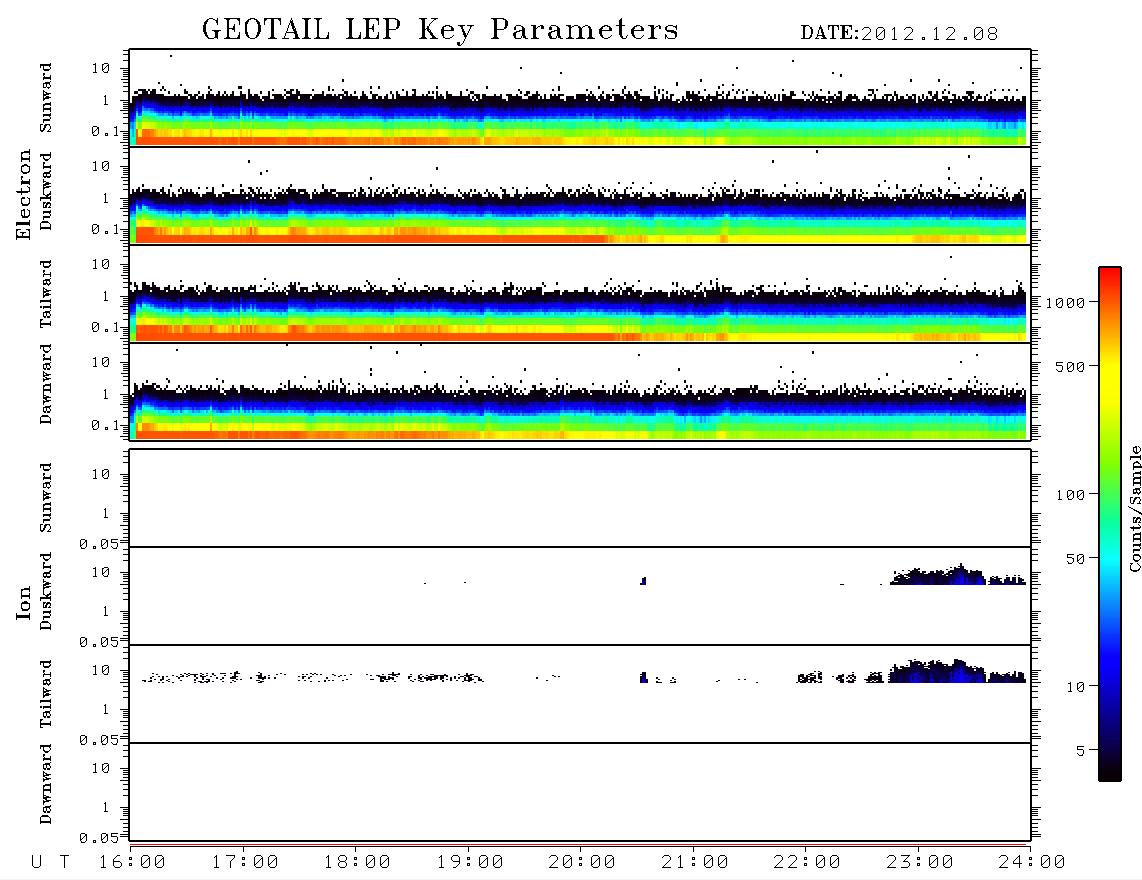Screen dimensions: 1142x880
Task: Click the "21:00" time tick label
Action: (x=696, y=862)
